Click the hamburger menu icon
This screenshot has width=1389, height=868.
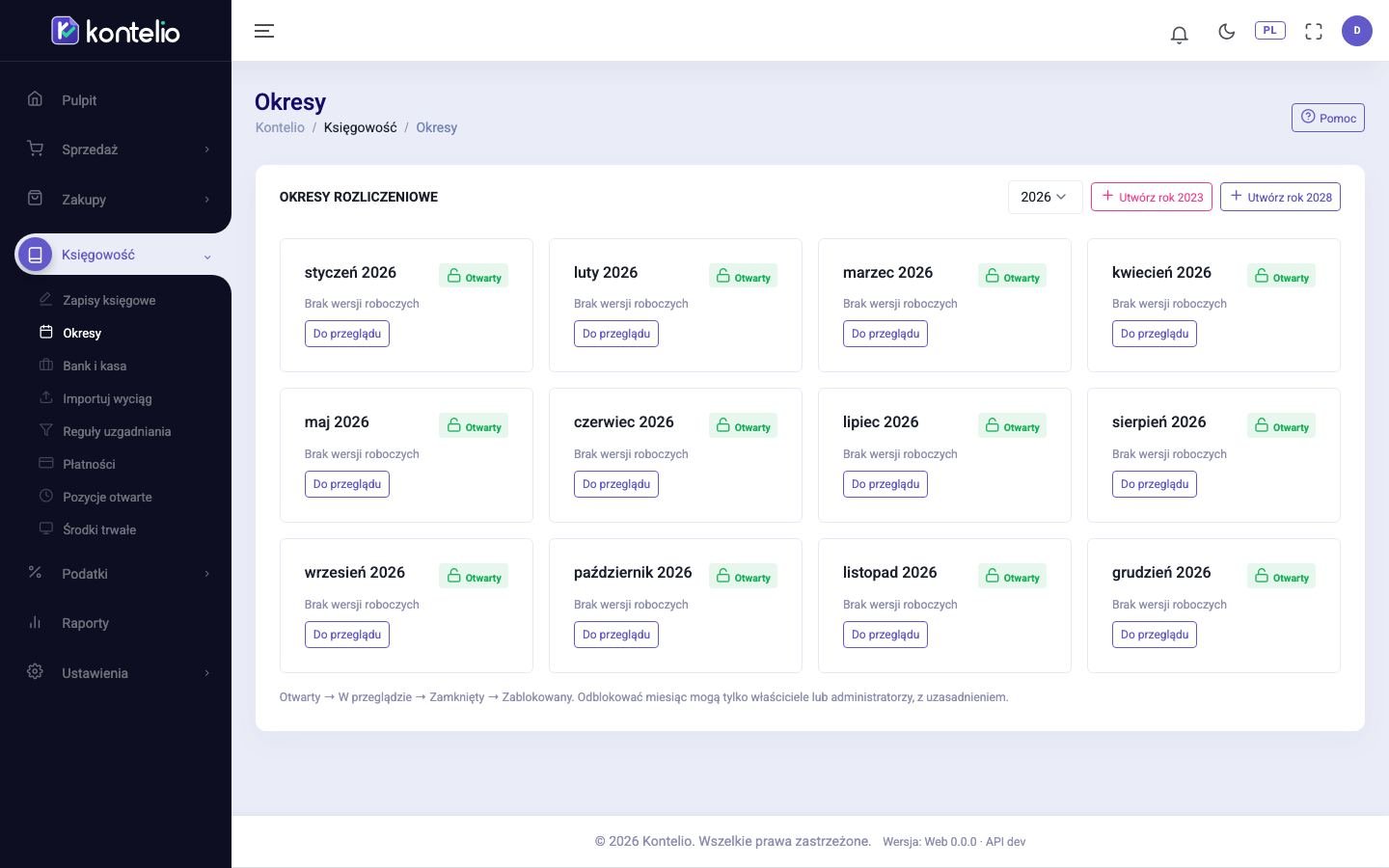point(264,31)
